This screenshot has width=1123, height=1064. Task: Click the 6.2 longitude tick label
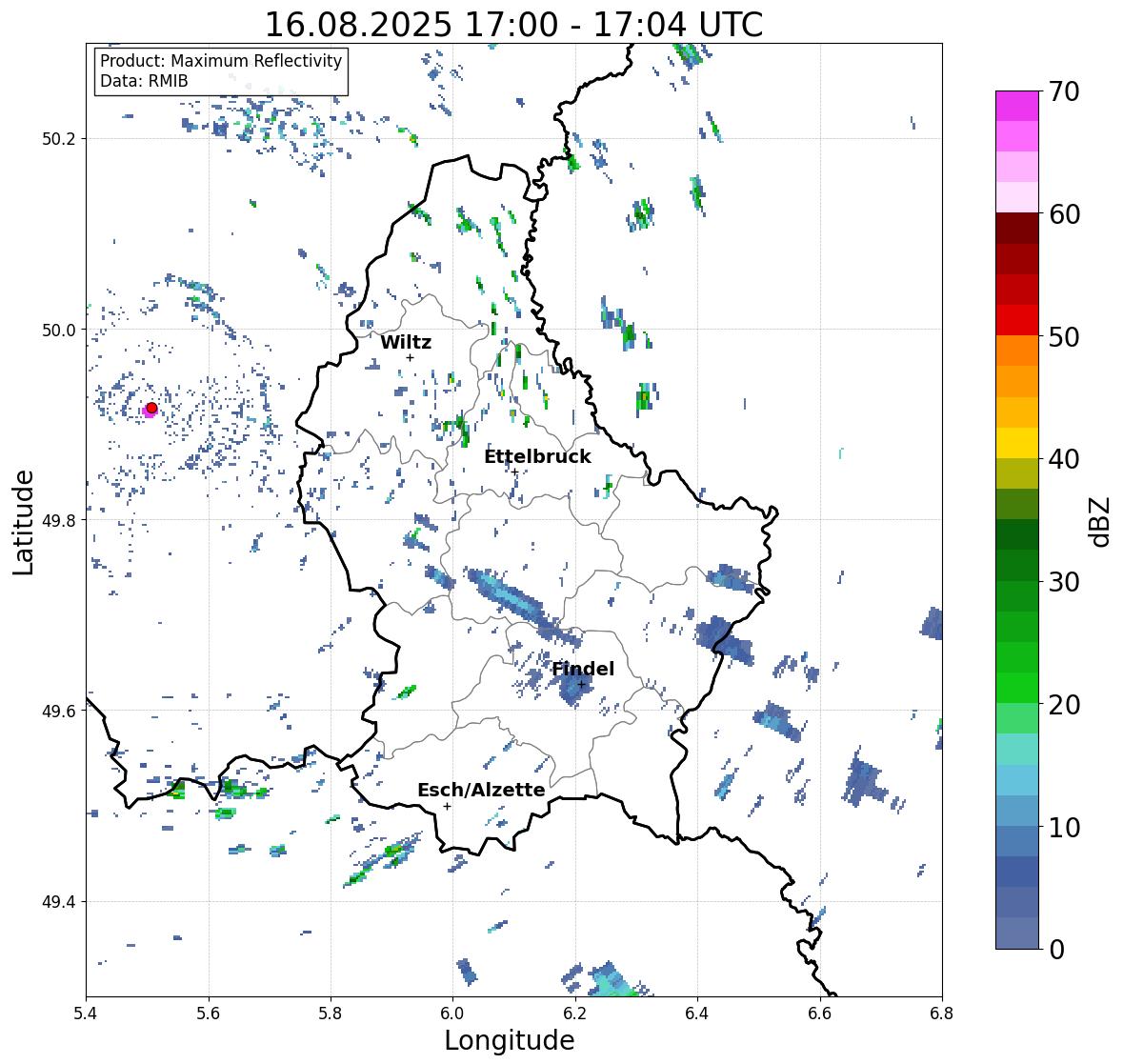(575, 1014)
